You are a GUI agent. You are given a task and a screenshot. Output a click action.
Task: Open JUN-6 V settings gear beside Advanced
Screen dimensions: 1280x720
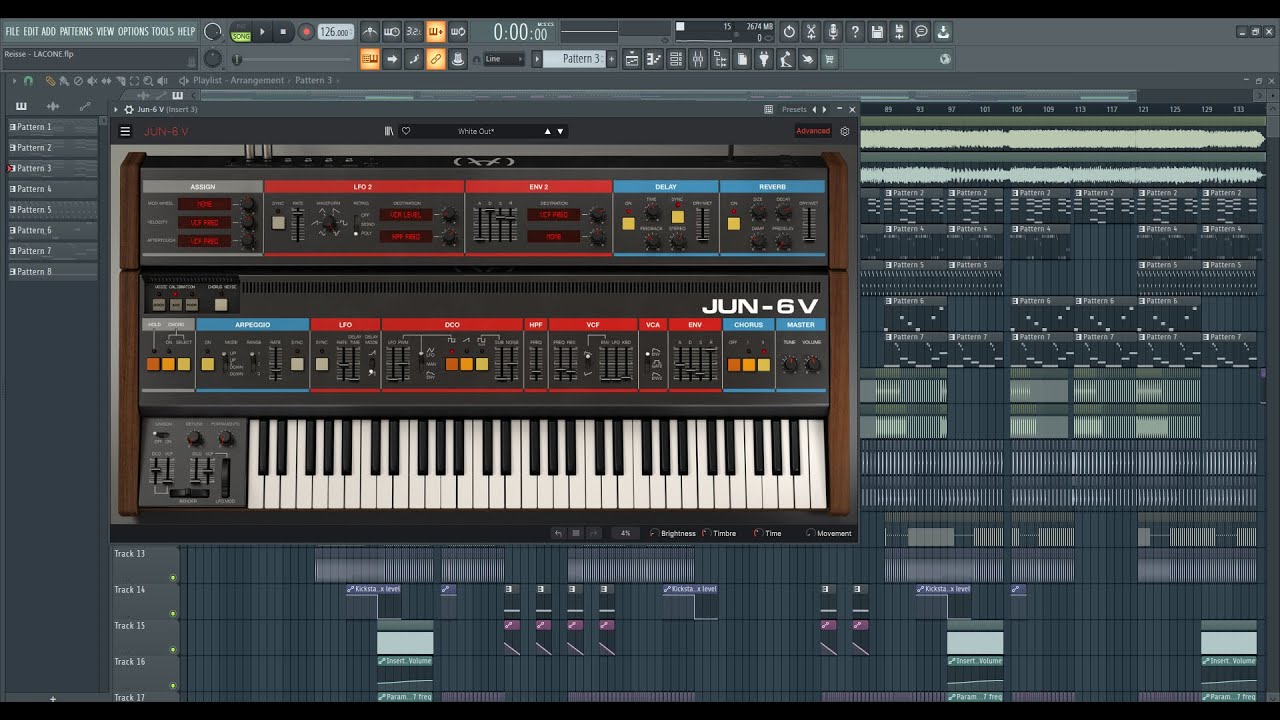tap(845, 131)
